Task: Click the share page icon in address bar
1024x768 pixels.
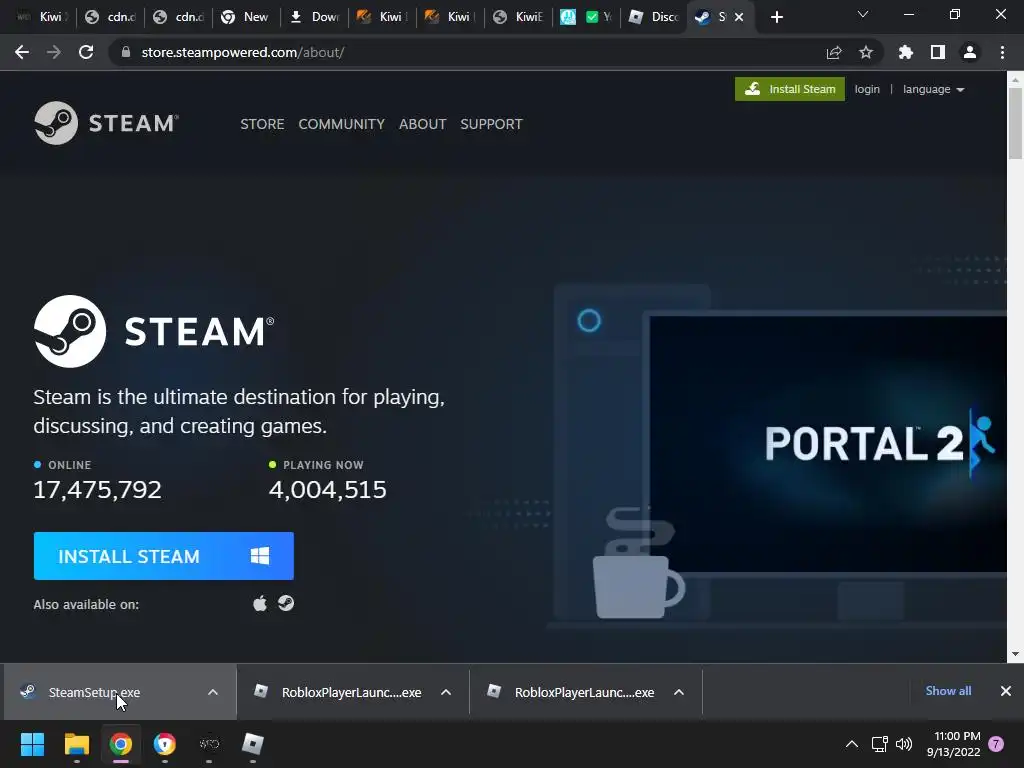Action: tap(834, 52)
